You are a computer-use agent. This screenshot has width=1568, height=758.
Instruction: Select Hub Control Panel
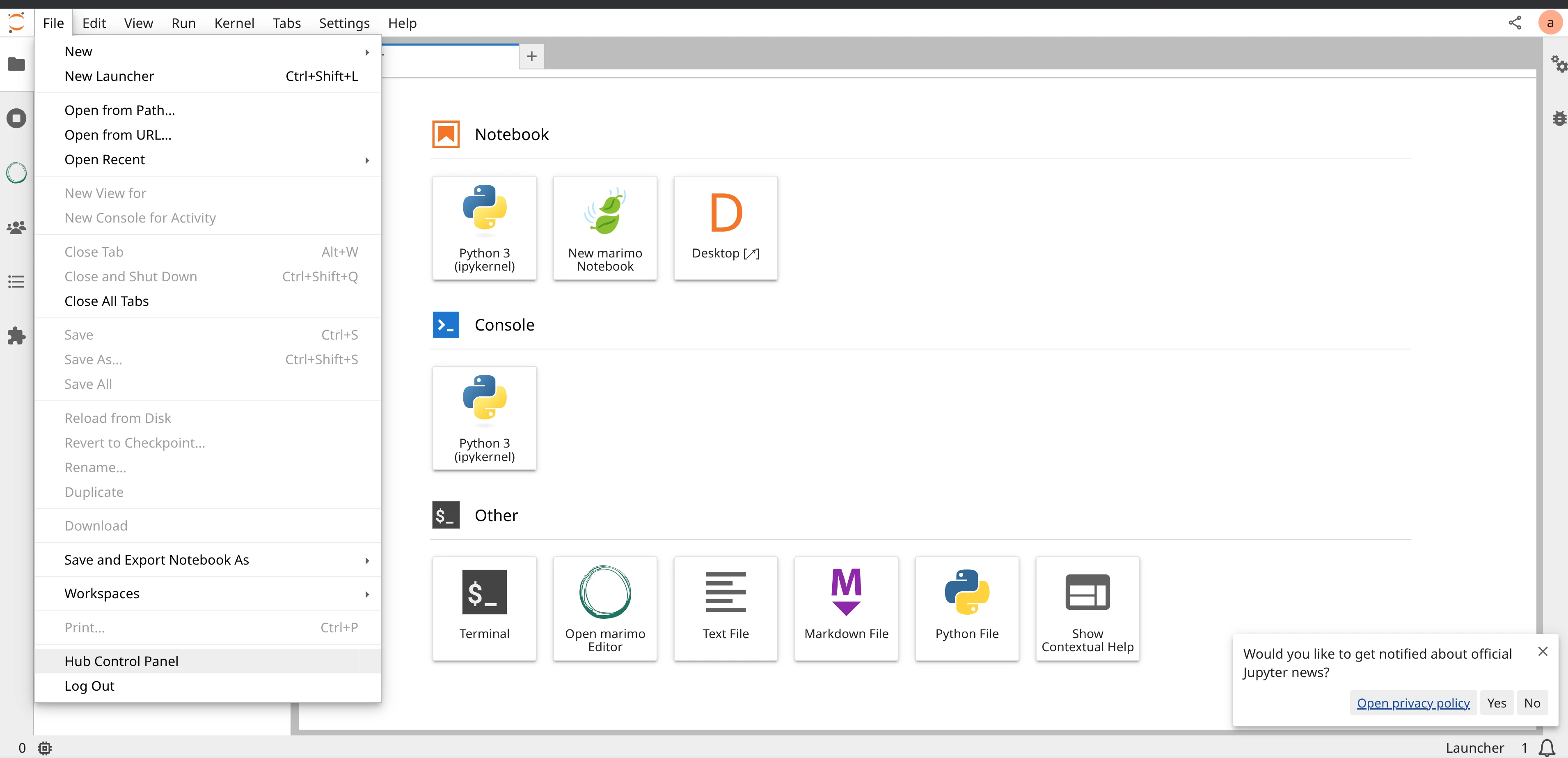pyautogui.click(x=208, y=661)
